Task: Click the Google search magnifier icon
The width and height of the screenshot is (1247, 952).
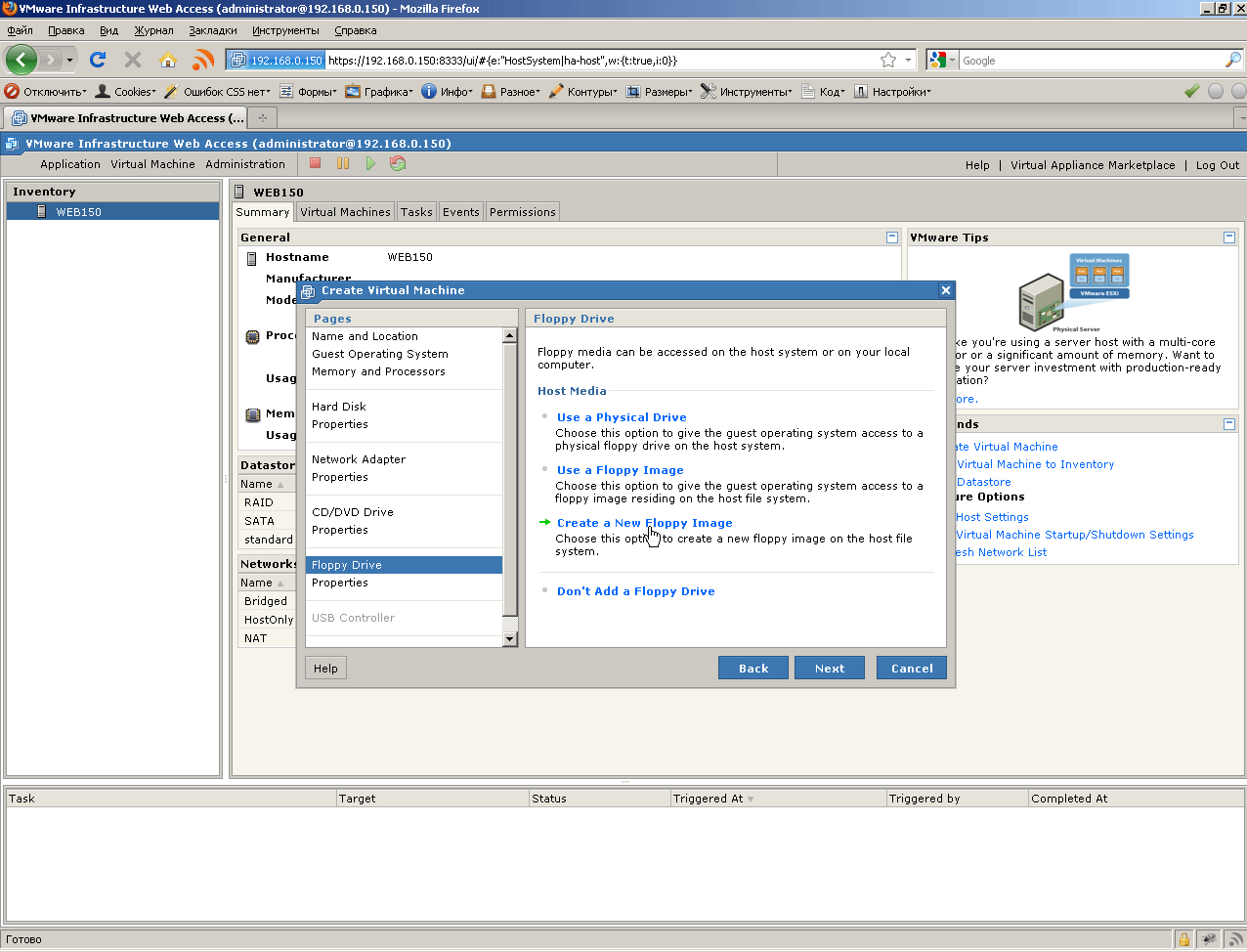Action: [1232, 60]
